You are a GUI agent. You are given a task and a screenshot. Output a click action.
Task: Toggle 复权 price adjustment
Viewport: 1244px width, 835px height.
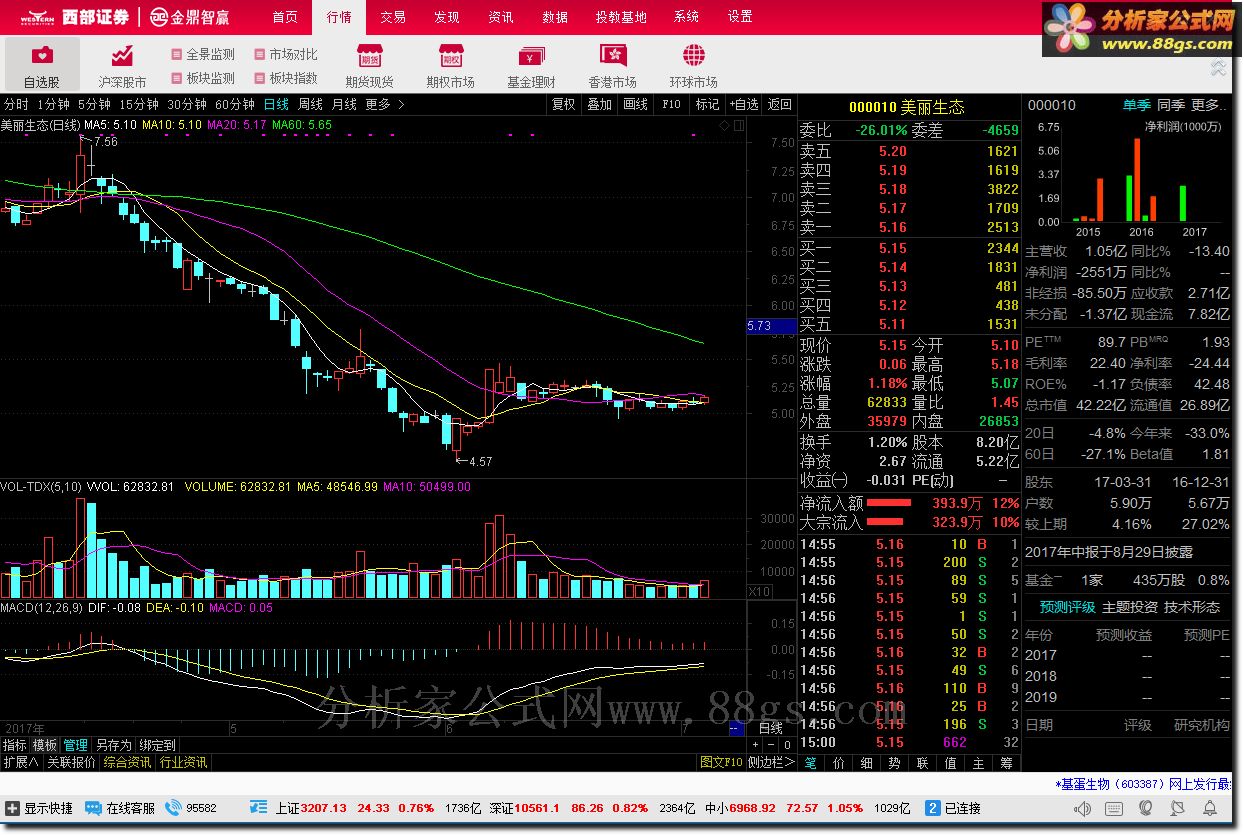coord(564,104)
